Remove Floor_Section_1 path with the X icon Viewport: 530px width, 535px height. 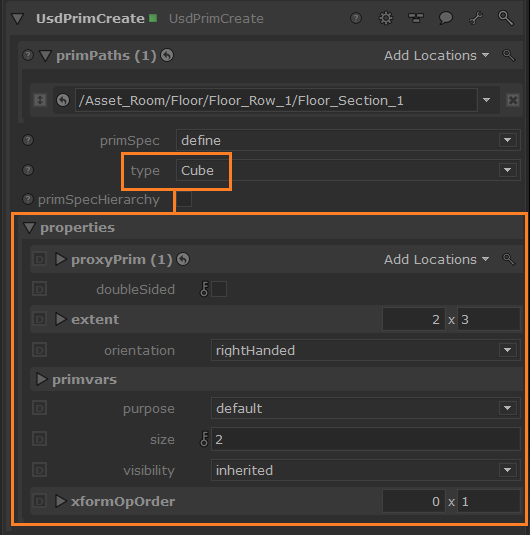(x=513, y=100)
